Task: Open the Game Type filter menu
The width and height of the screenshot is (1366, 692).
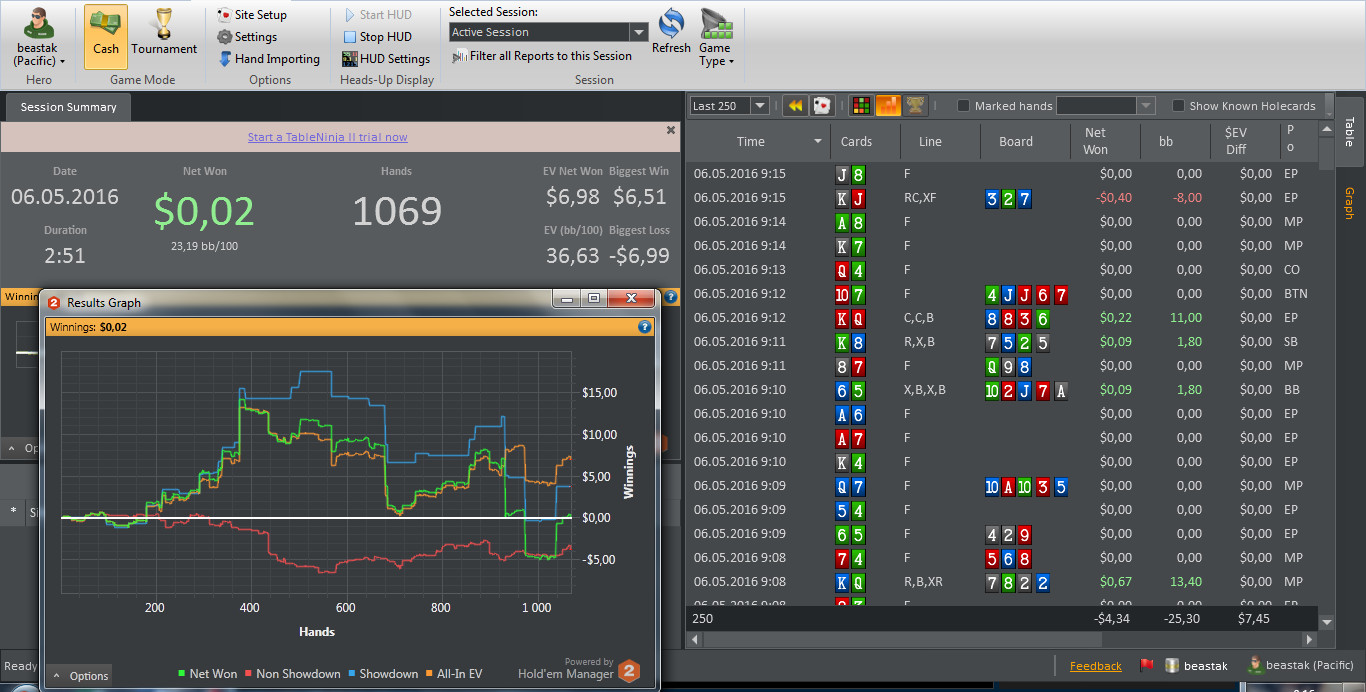Action: pyautogui.click(x=716, y=38)
